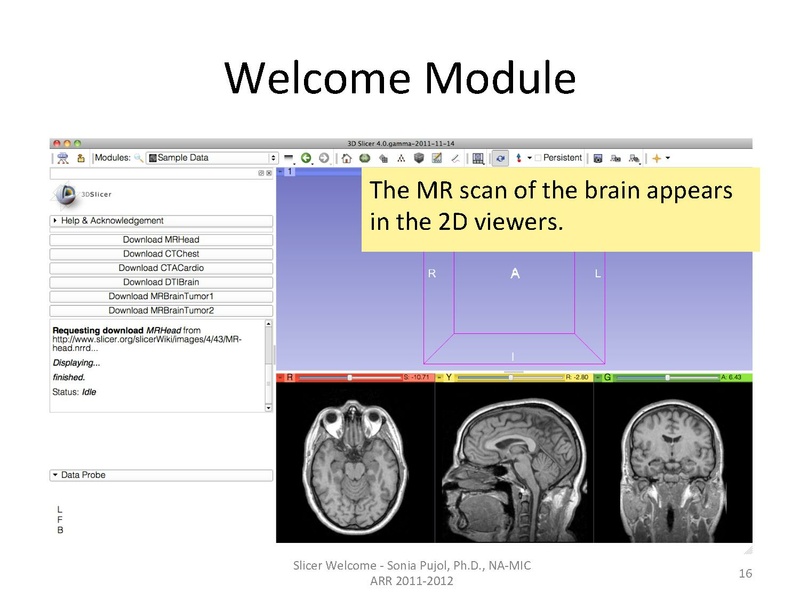Click the module search magnifier icon
This screenshot has width=800, height=600.
(137, 158)
